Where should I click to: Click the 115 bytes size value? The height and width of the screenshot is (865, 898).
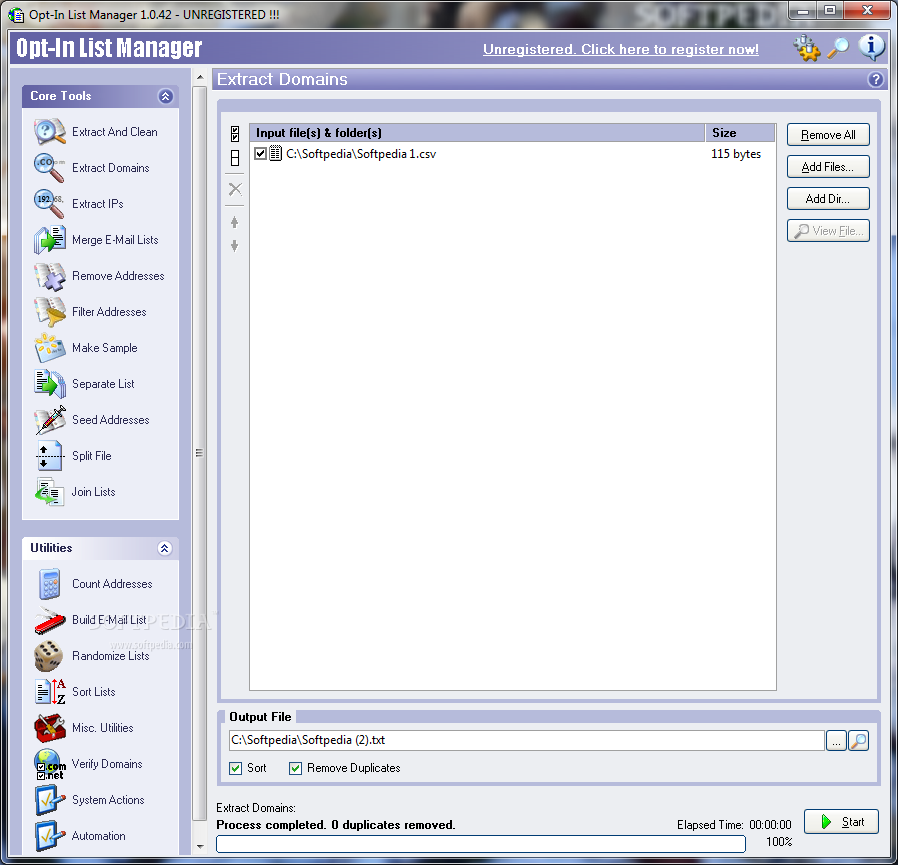(x=736, y=154)
